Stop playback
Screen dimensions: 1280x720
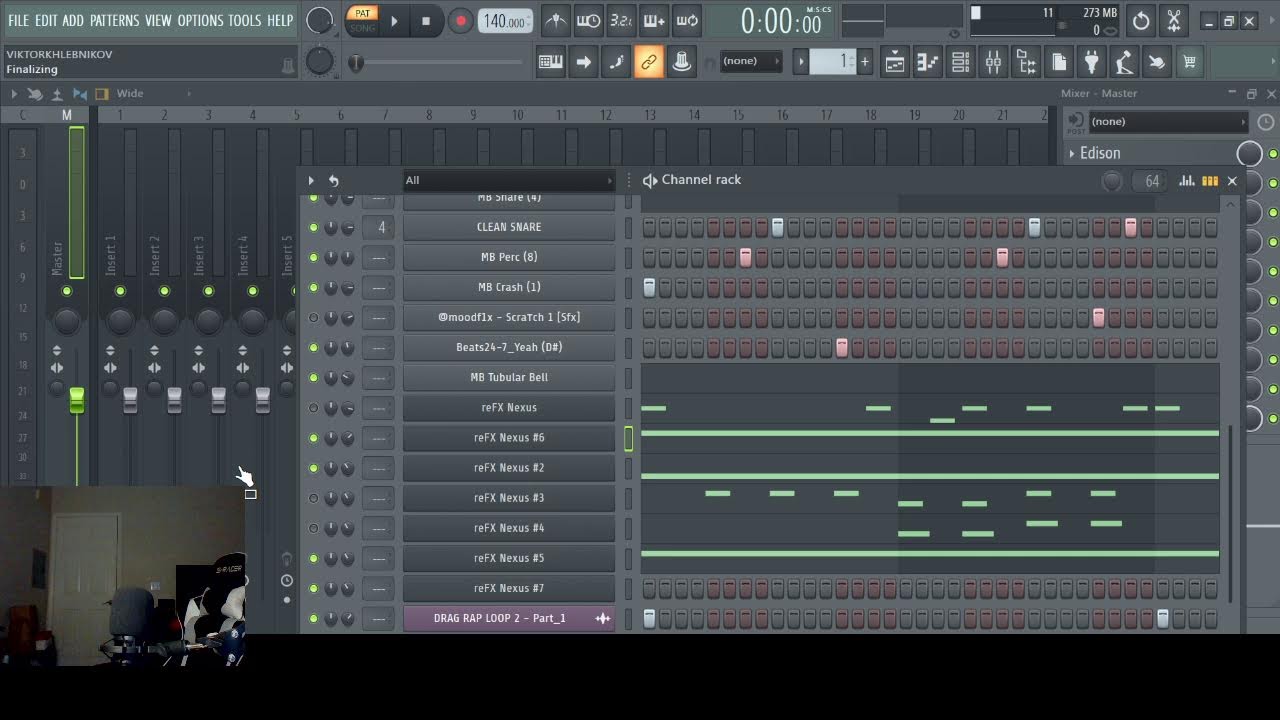426,20
